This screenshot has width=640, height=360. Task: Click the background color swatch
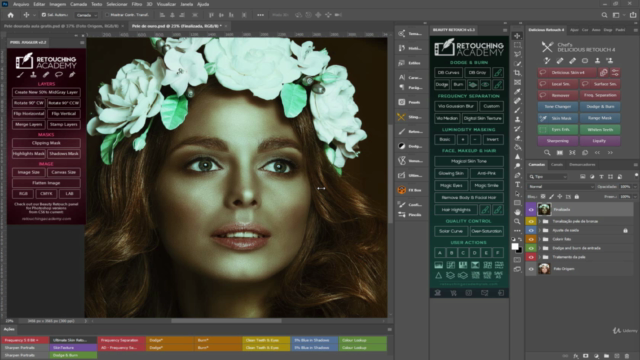click(519, 250)
